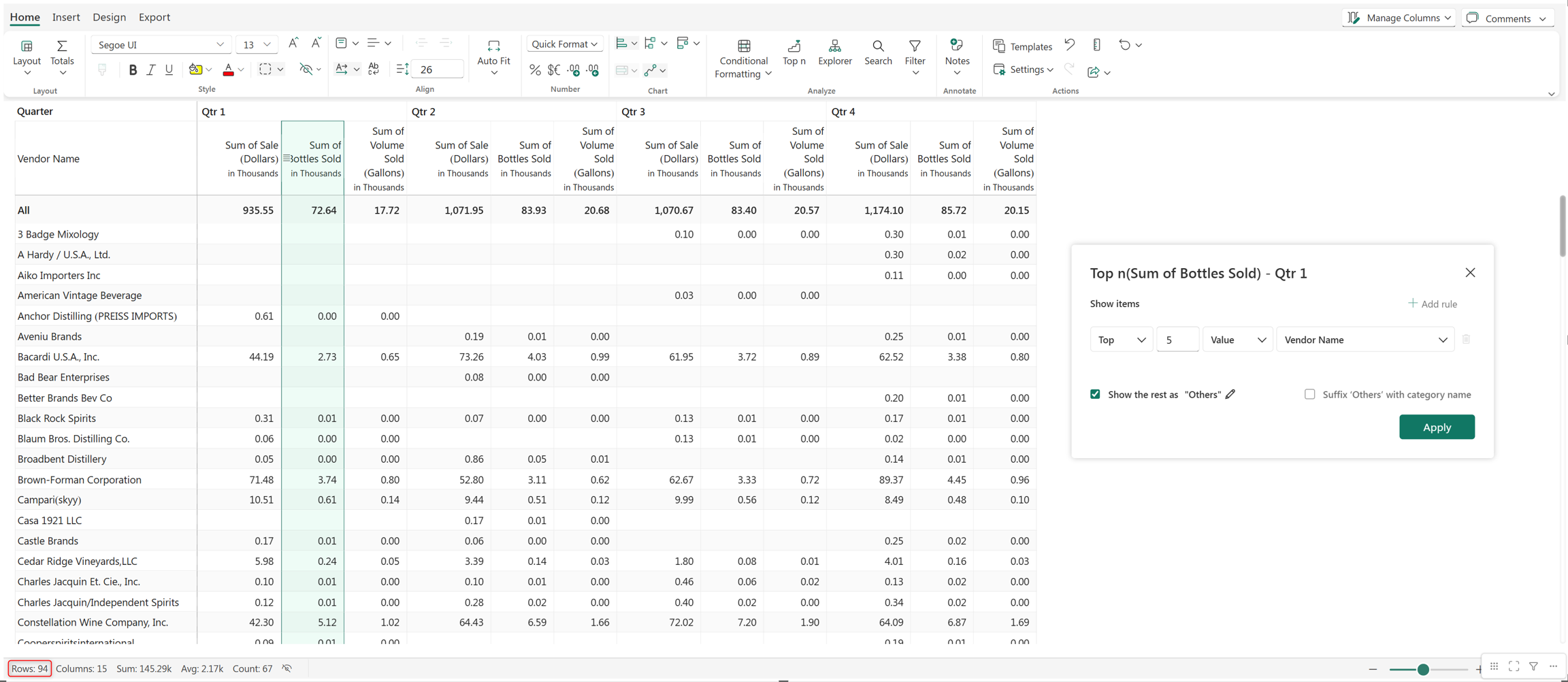The height and width of the screenshot is (682, 1568).
Task: Click the pencil icon to rename "Others"
Action: (1230, 394)
